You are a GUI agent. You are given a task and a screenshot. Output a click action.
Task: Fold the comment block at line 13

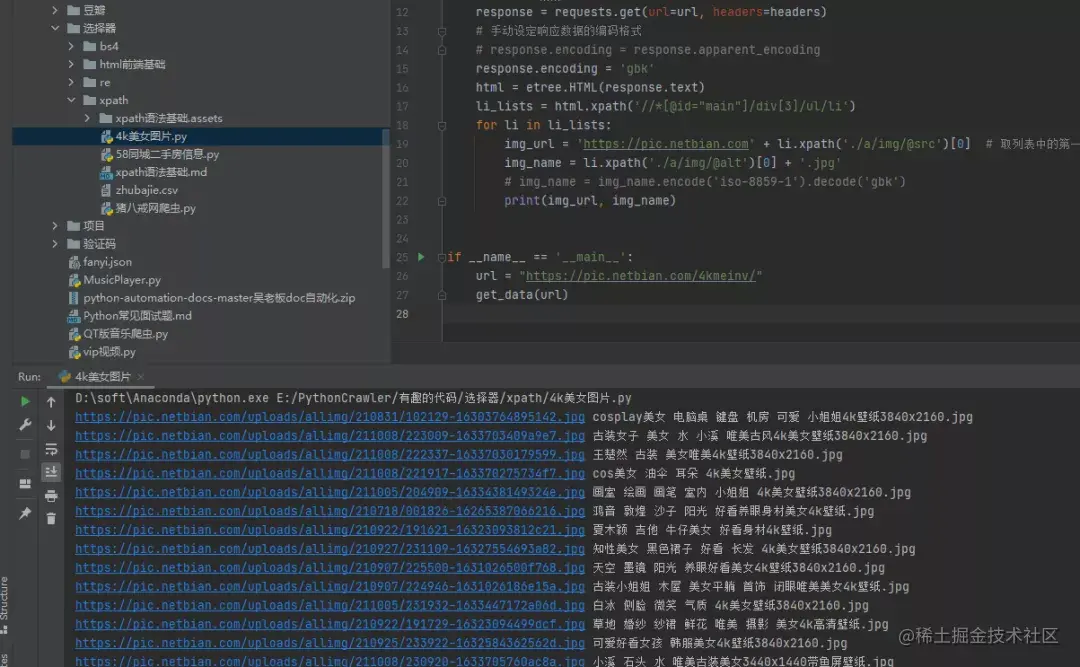[x=442, y=31]
